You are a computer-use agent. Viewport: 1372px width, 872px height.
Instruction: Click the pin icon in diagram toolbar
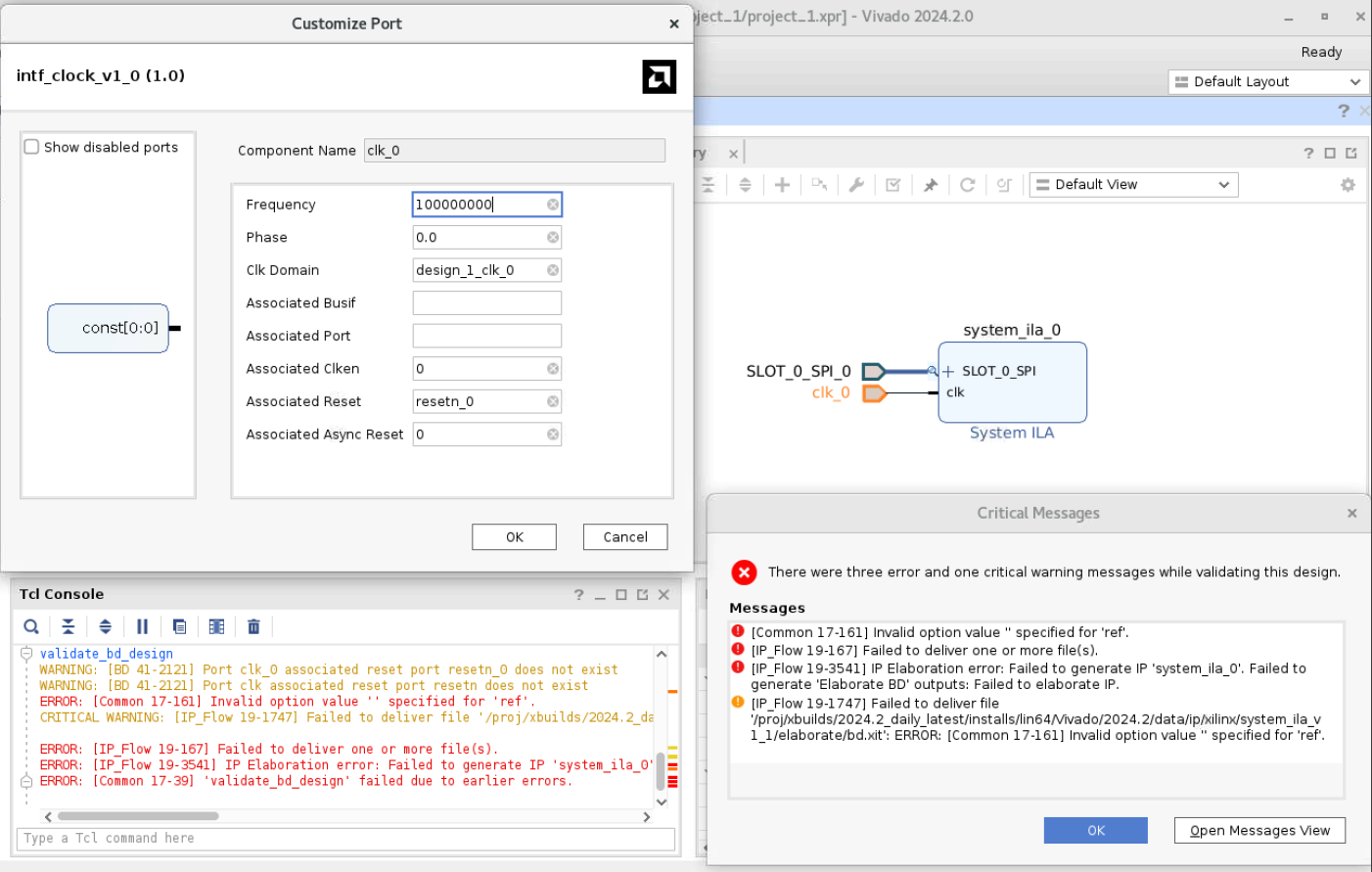931,185
